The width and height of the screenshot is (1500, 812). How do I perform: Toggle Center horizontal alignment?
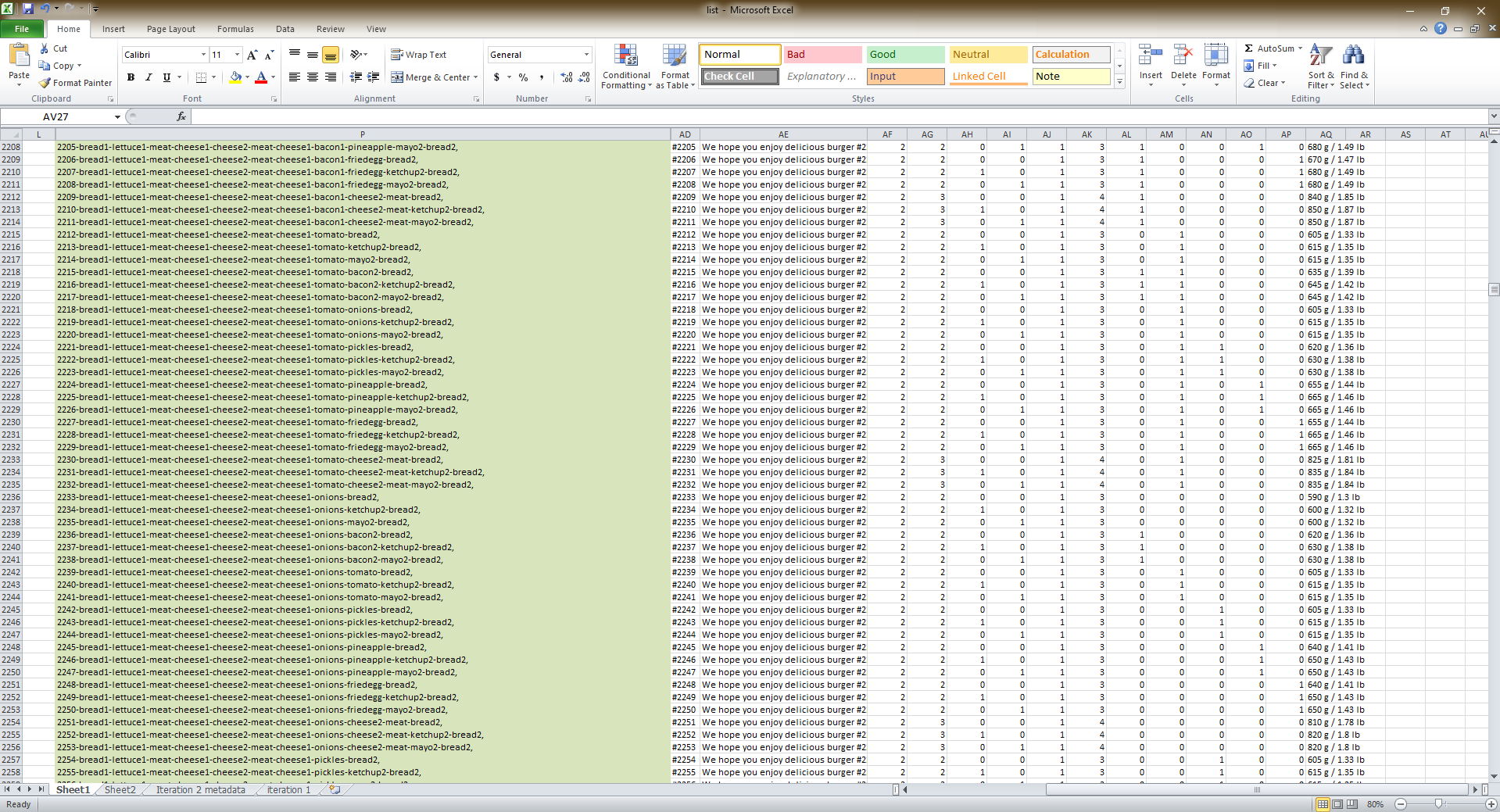313,77
